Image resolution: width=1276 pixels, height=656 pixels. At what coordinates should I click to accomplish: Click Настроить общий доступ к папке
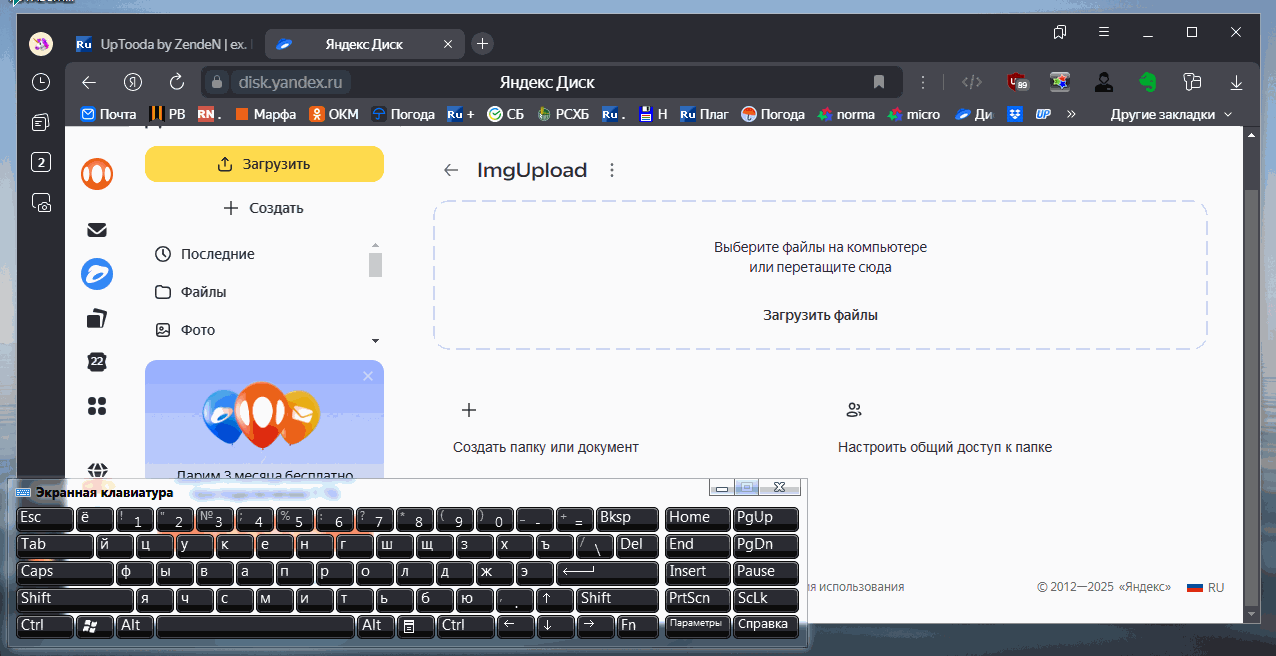(945, 447)
